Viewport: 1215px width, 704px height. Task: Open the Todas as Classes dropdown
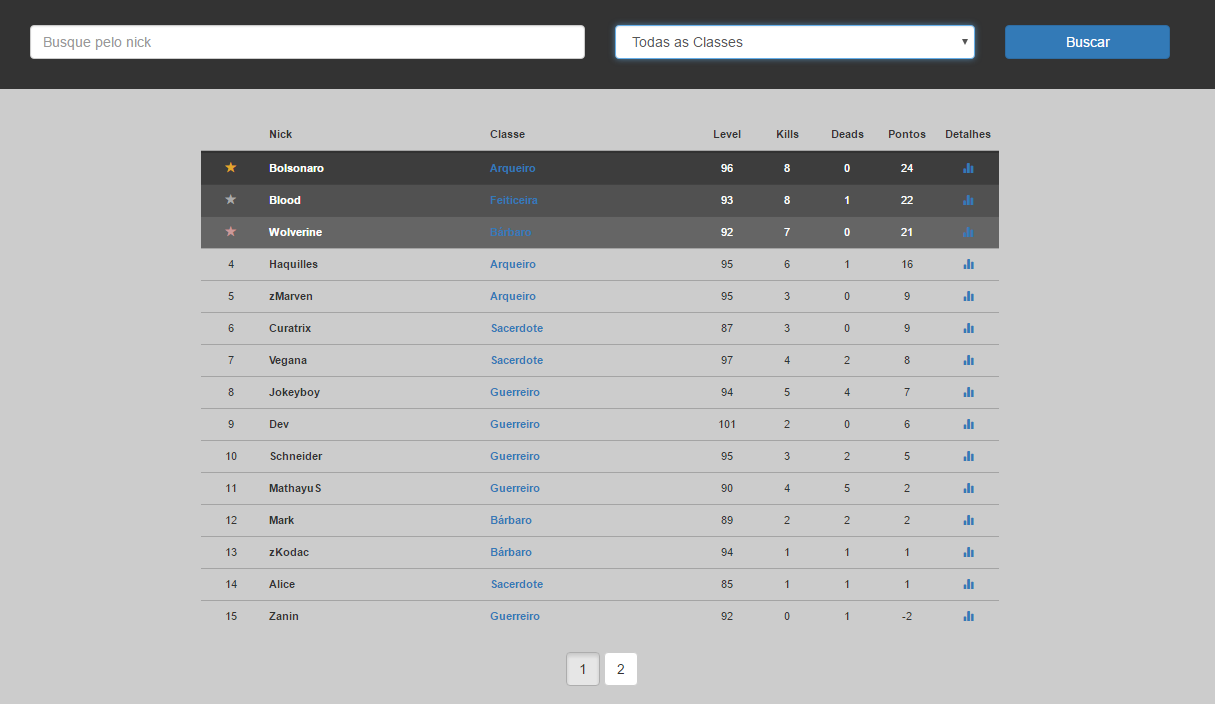coord(794,42)
